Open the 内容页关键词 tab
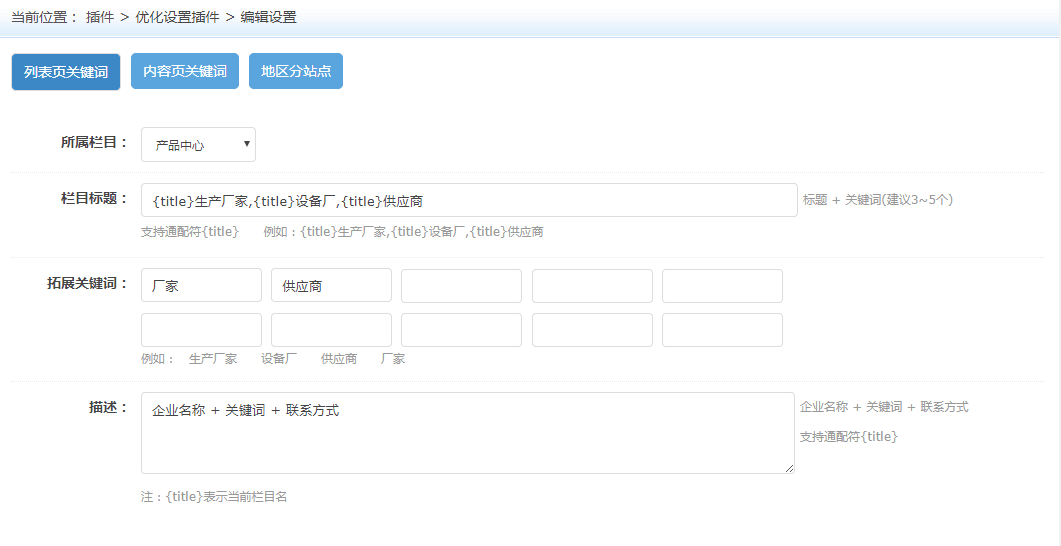1061x546 pixels. coord(185,72)
